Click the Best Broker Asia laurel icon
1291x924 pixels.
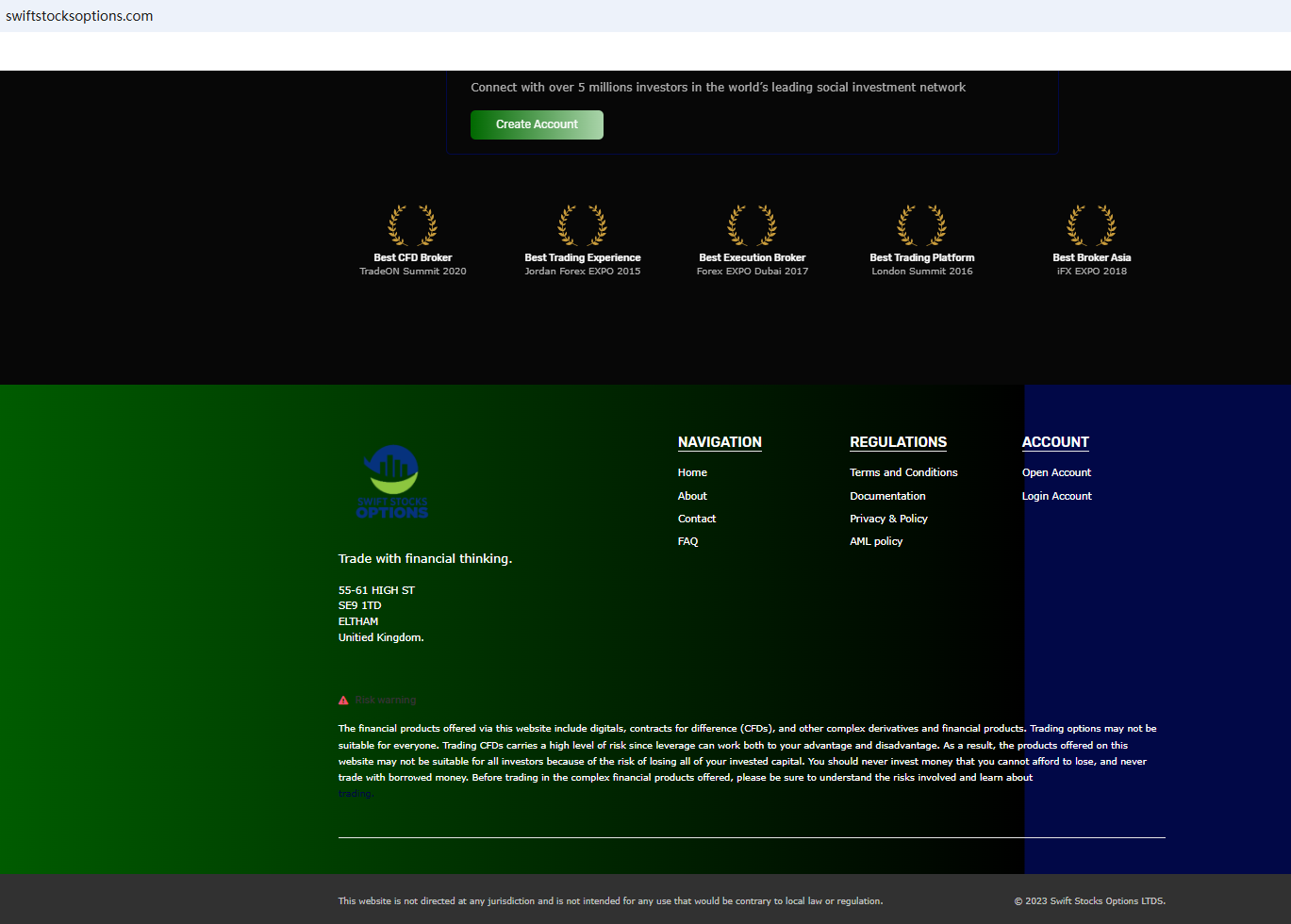1091,226
